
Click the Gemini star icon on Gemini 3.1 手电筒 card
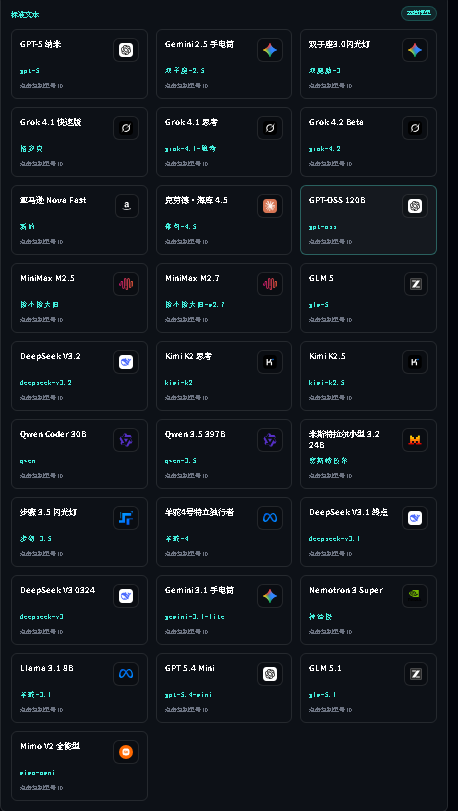[x=270, y=596]
